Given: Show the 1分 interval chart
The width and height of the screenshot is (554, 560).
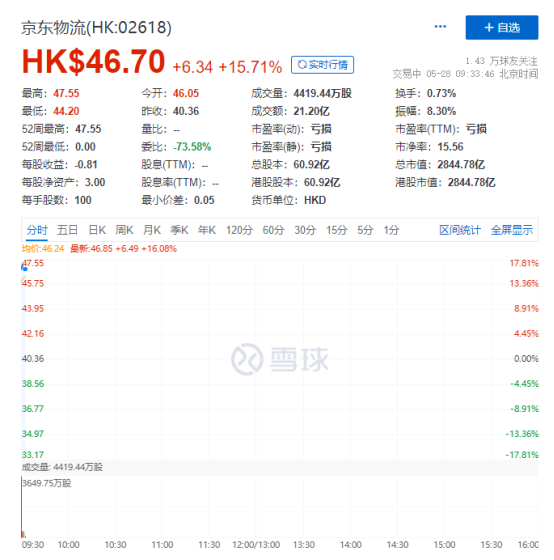Looking at the screenshot, I should (x=391, y=230).
